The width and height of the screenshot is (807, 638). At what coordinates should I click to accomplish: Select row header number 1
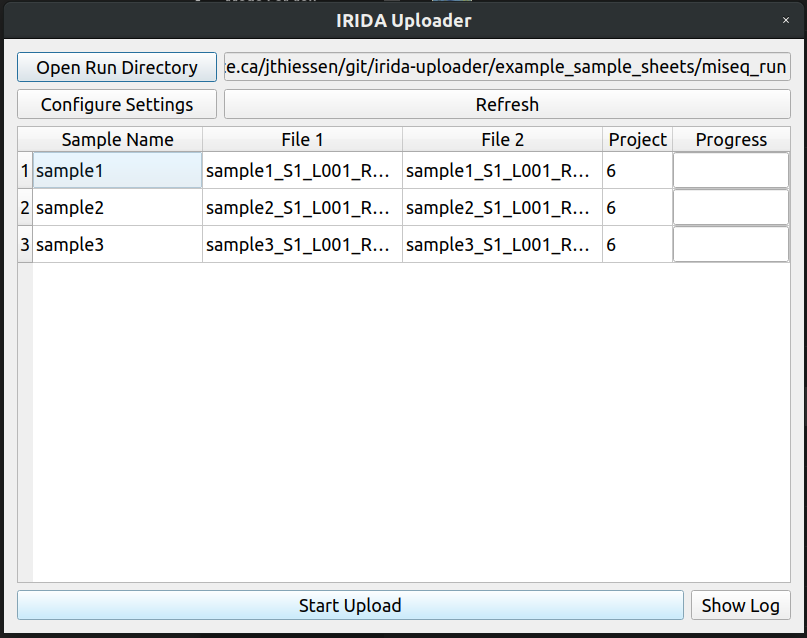25,170
